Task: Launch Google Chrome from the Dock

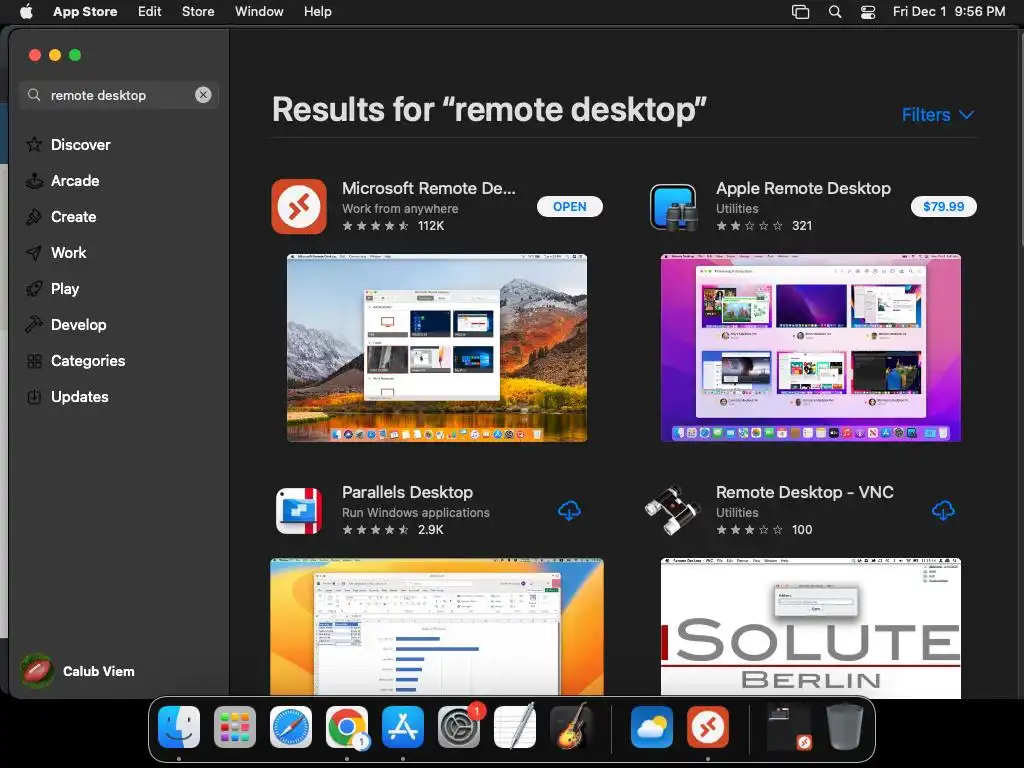Action: 347,727
